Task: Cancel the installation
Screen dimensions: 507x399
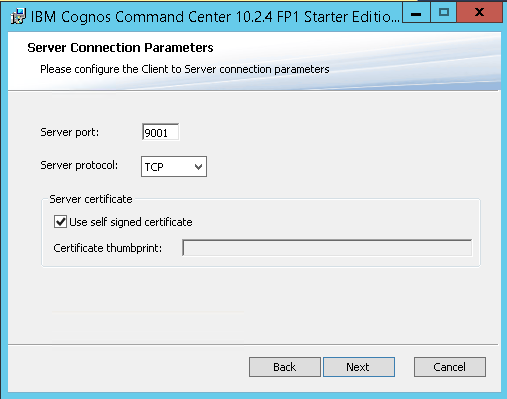Action: point(450,367)
